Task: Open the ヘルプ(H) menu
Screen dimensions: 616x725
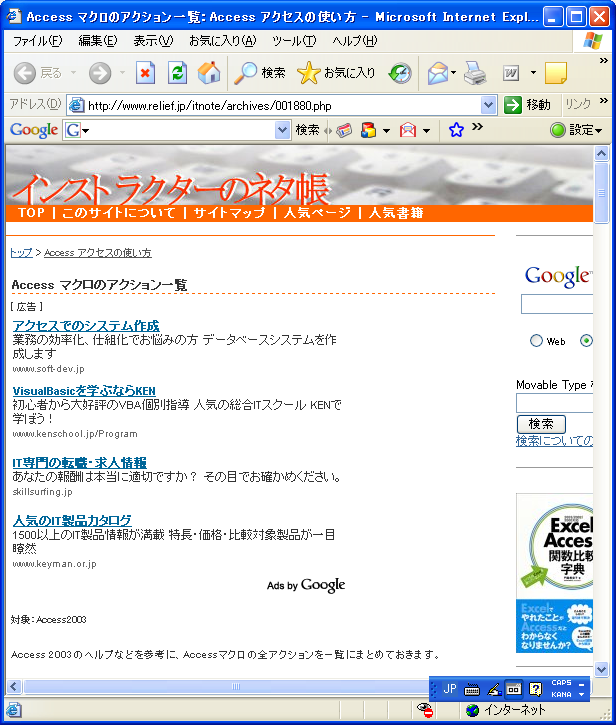Action: pyautogui.click(x=355, y=41)
